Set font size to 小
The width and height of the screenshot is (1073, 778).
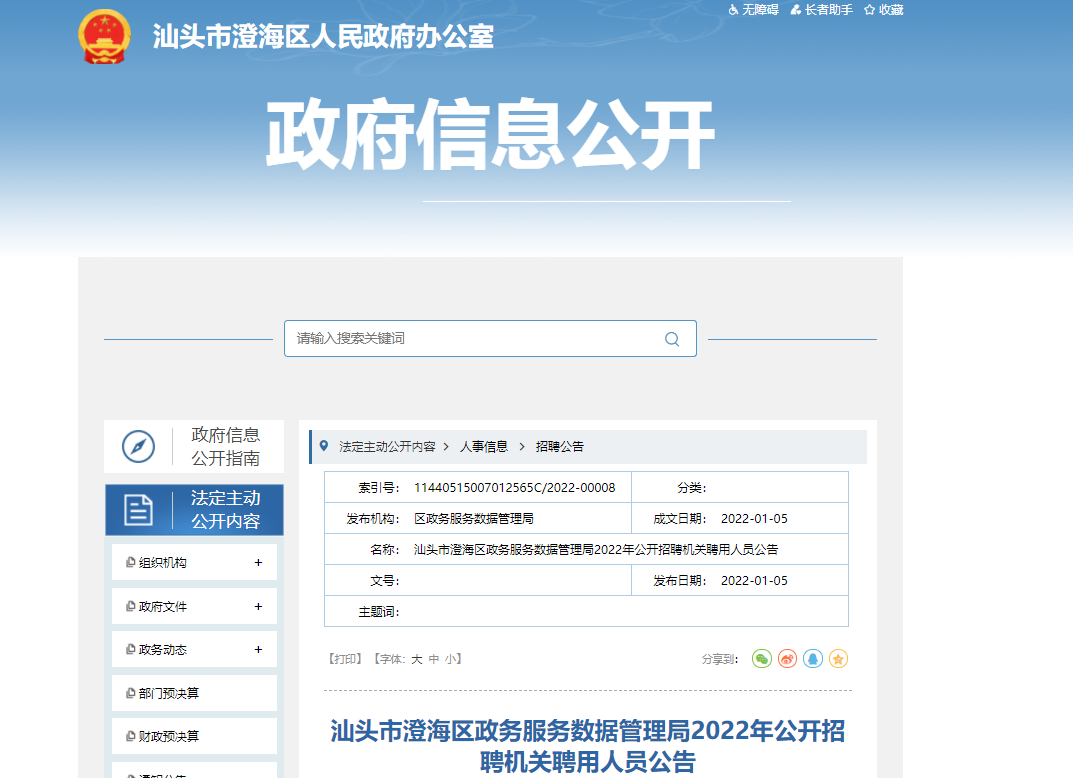coord(451,659)
